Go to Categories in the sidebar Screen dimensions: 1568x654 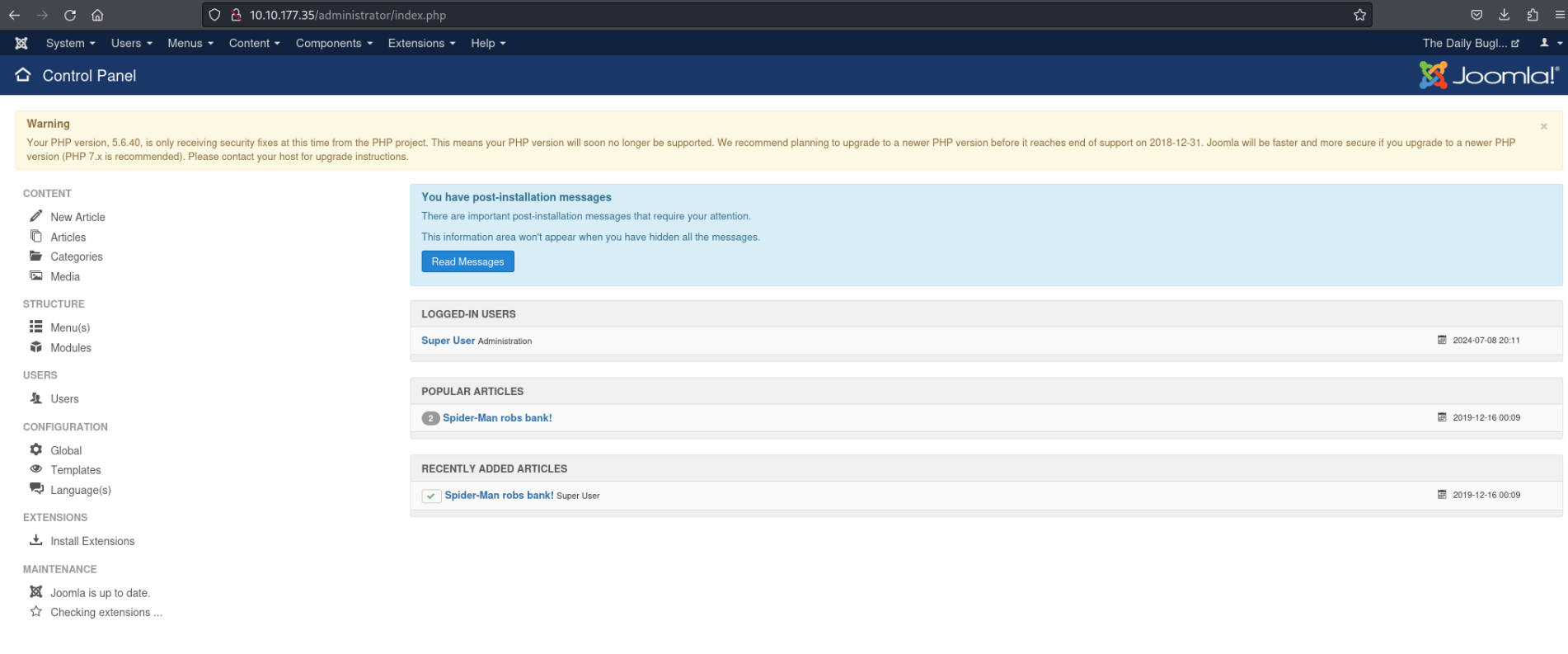pyautogui.click(x=77, y=256)
